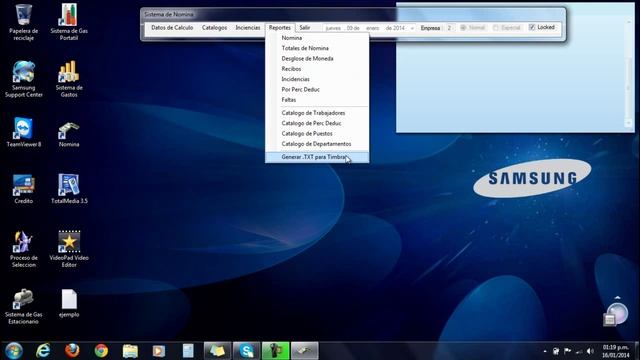640x360 pixels.
Task: Choose Generar .TXT para Timbrar
Action: pyautogui.click(x=317, y=157)
